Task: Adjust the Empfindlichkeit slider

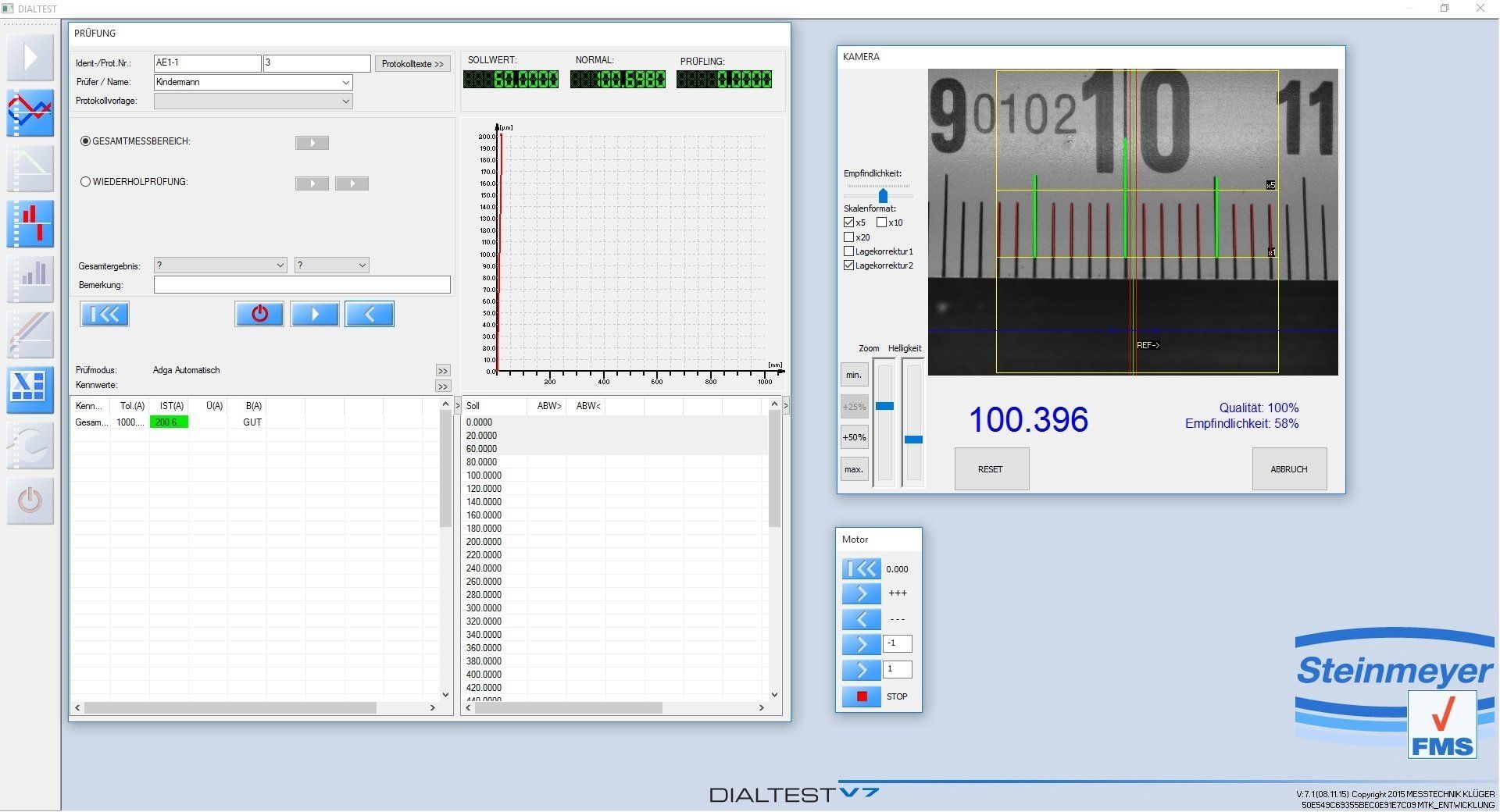Action: 883,195
